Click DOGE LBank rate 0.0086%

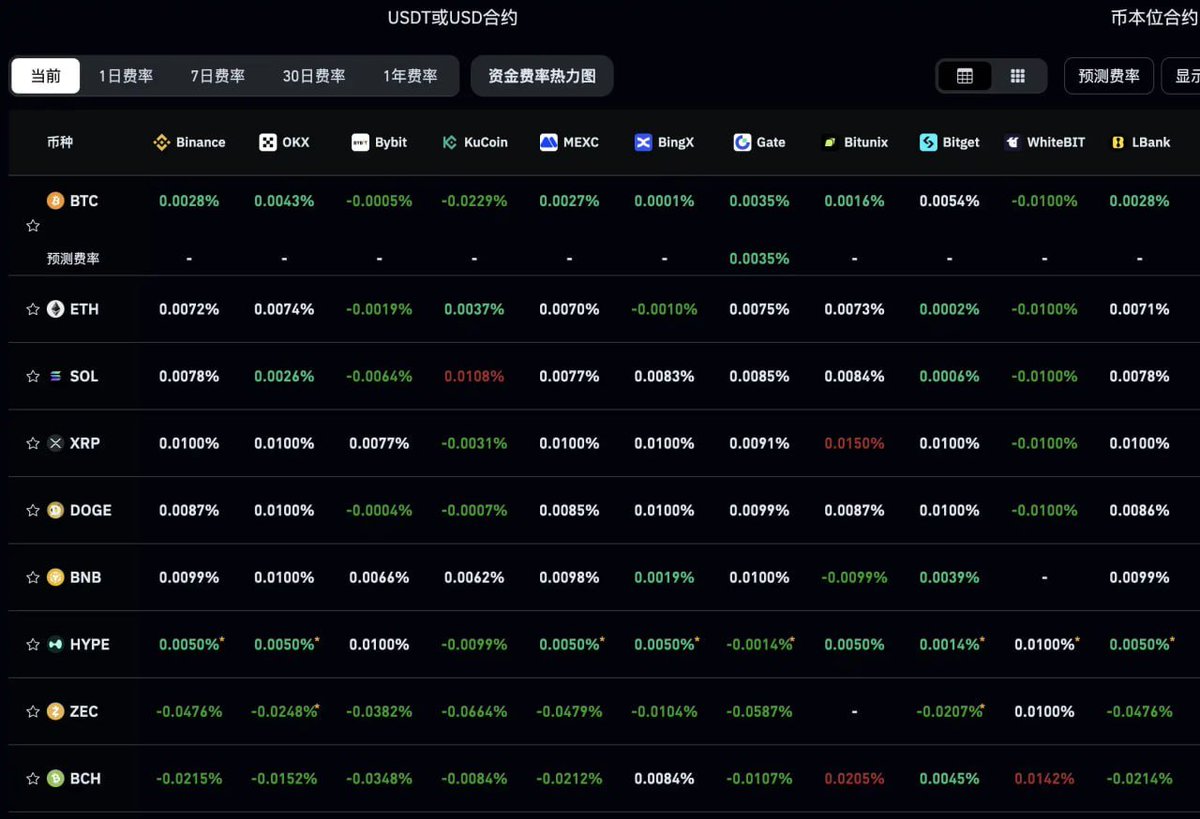click(x=1139, y=510)
